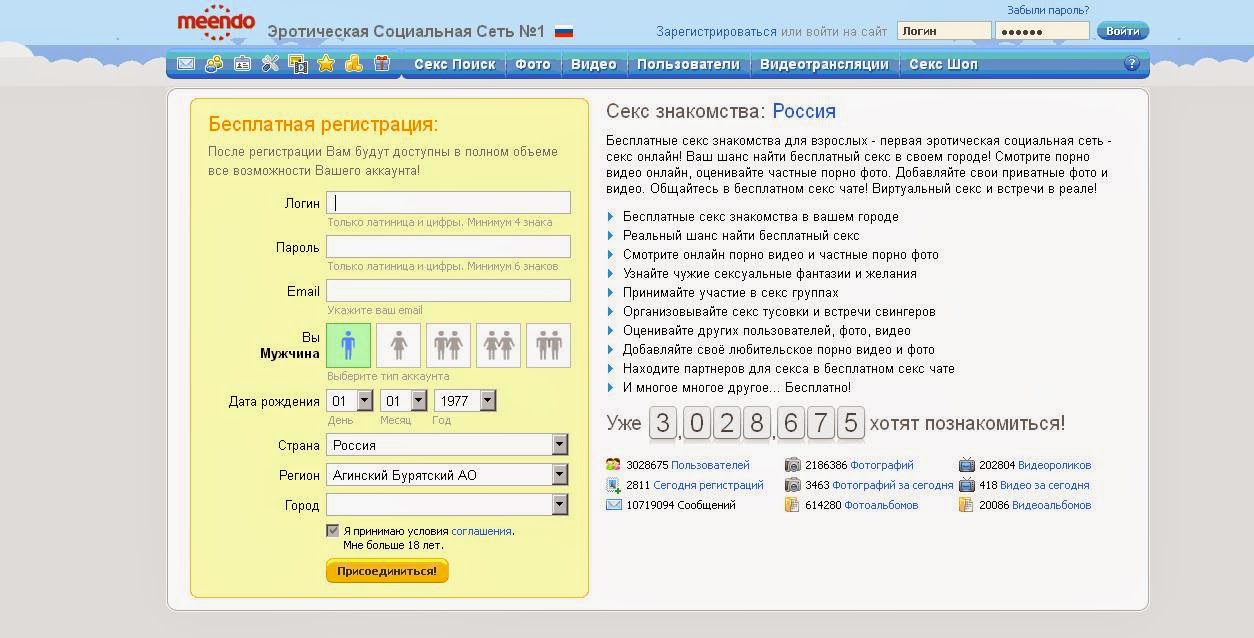Open the messages envelope icon in toolbar
1254x638 pixels.
point(185,64)
